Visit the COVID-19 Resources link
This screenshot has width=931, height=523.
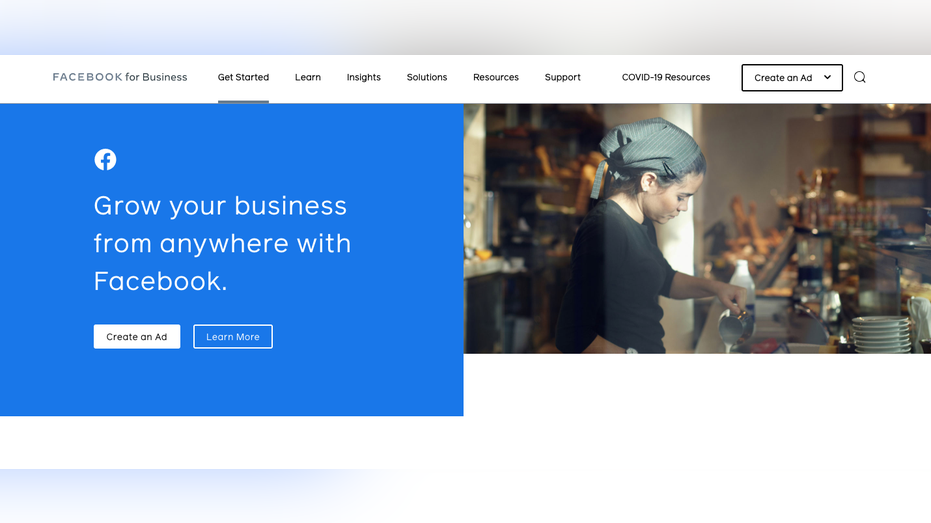(x=666, y=77)
